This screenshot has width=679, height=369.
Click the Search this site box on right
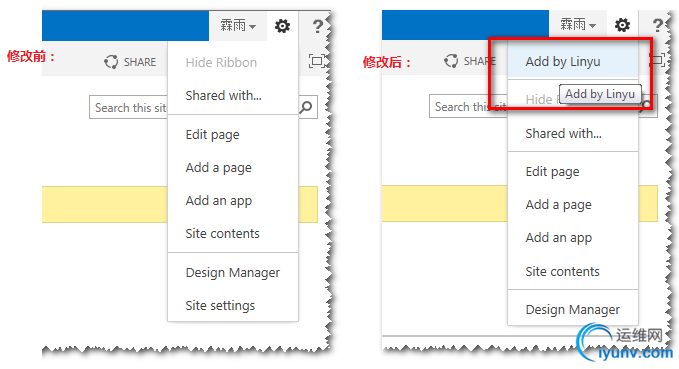469,106
